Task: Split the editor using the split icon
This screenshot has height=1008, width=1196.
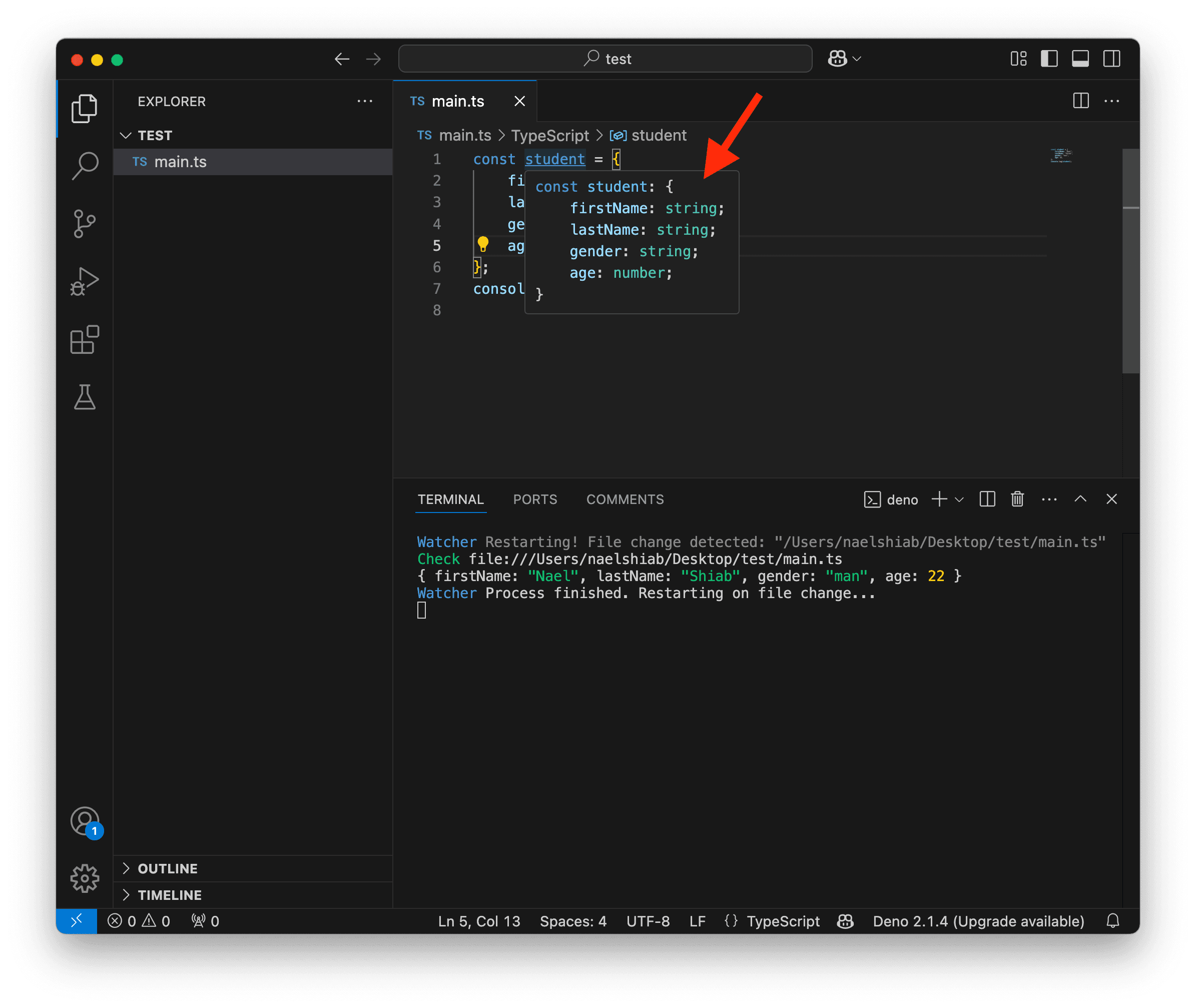Action: pyautogui.click(x=1080, y=101)
